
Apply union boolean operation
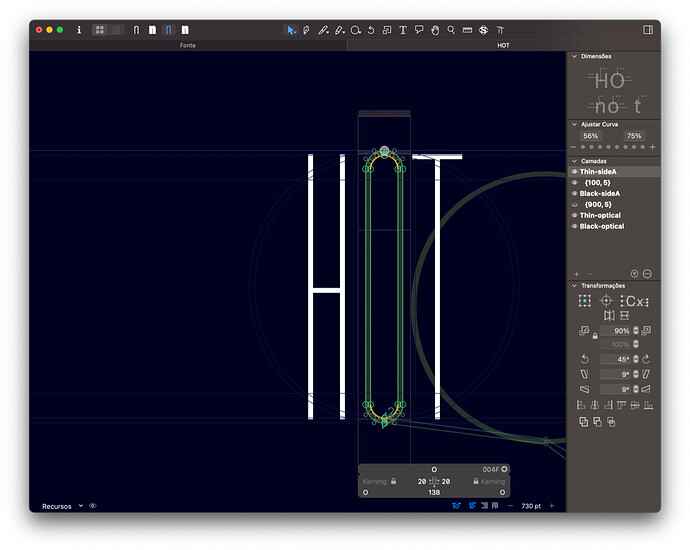point(584,422)
